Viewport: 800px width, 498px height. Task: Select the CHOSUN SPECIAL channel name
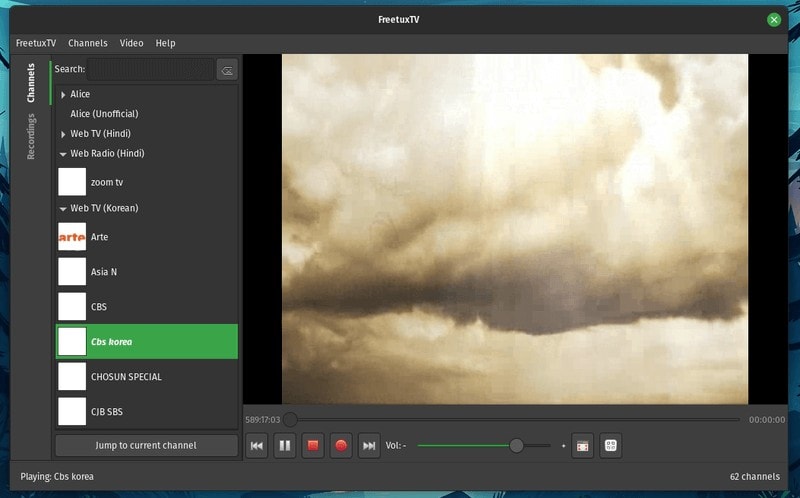coord(126,377)
